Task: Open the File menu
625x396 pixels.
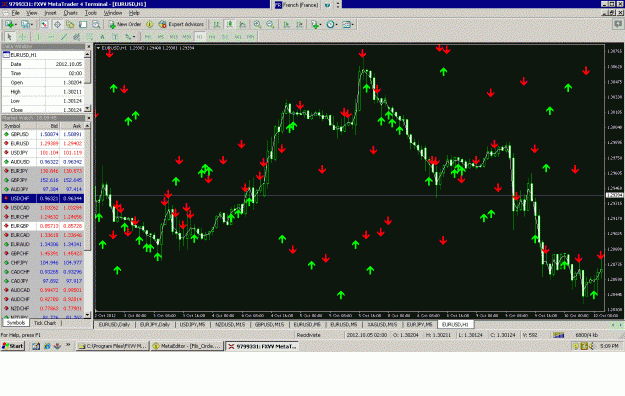Action: tap(16, 13)
